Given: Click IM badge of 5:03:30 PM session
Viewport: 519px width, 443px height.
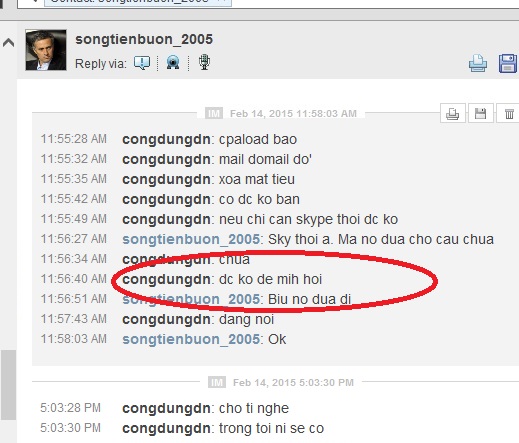Looking at the screenshot, I should pos(217,382).
